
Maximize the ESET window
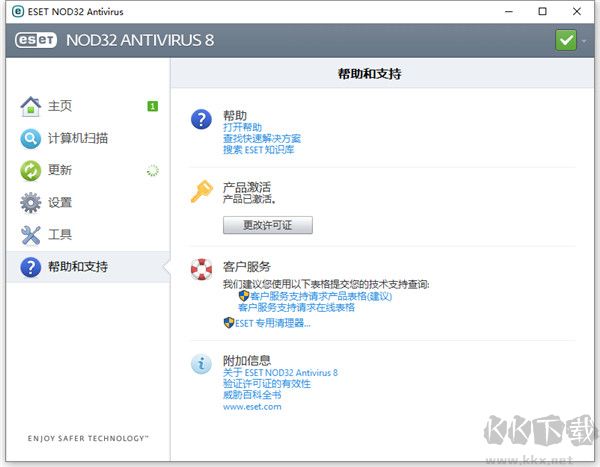[543, 11]
